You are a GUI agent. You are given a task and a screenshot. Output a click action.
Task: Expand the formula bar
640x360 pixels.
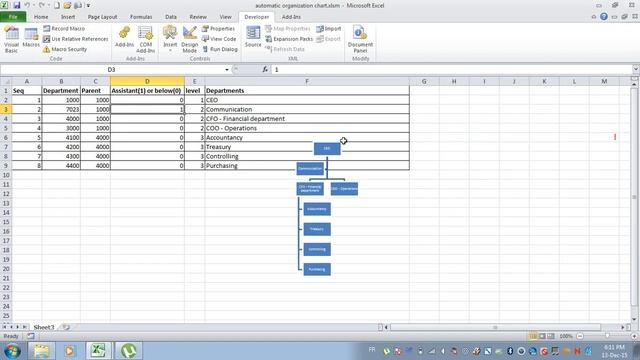point(636,69)
